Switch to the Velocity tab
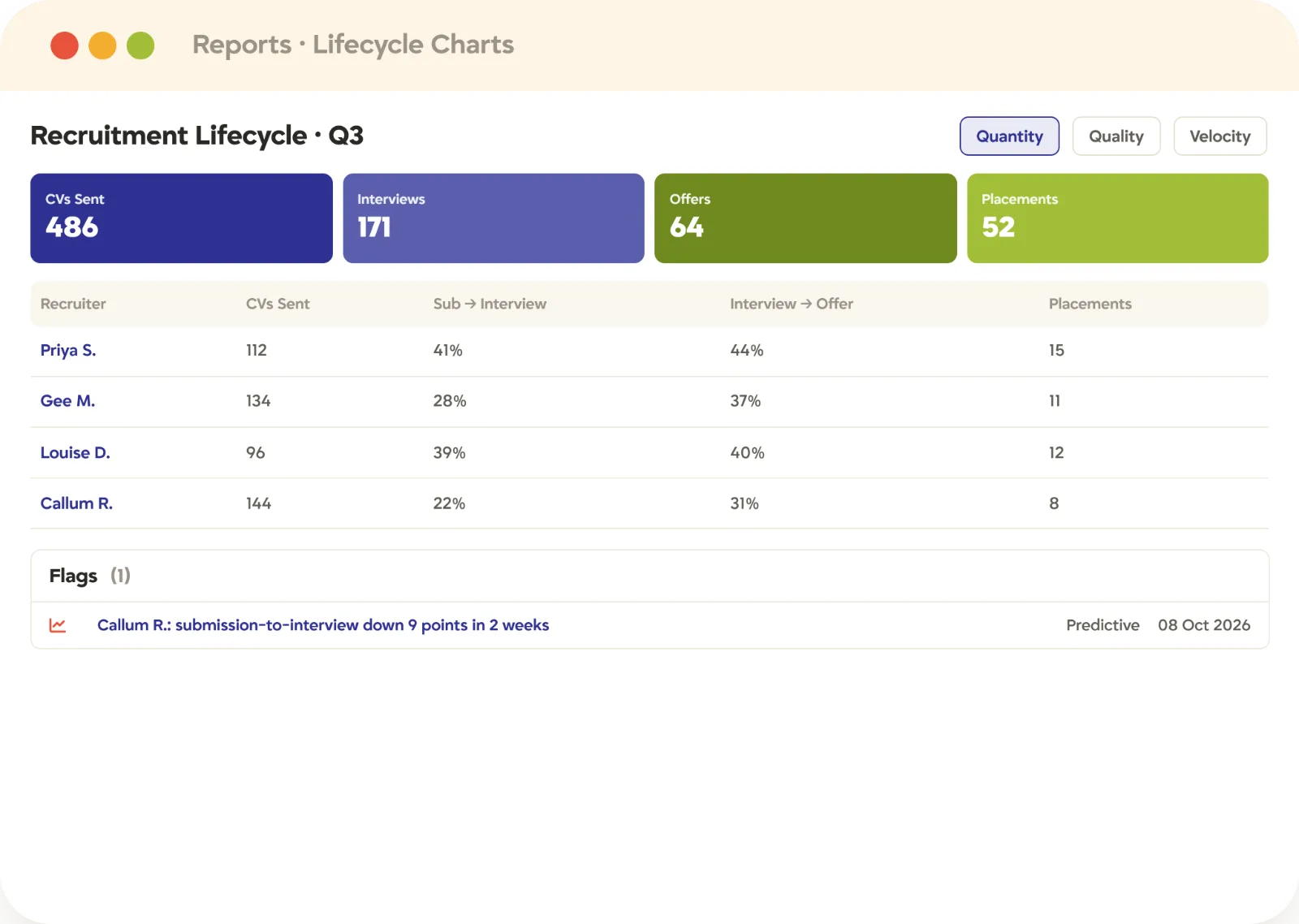This screenshot has width=1299, height=924. (1220, 136)
